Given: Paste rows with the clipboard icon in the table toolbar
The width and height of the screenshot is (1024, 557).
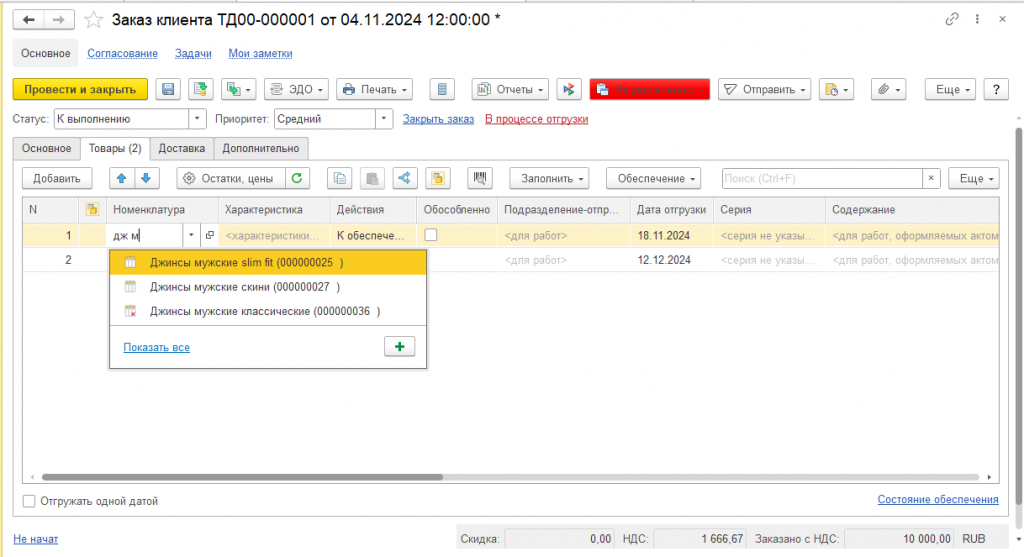Looking at the screenshot, I should click(x=372, y=178).
